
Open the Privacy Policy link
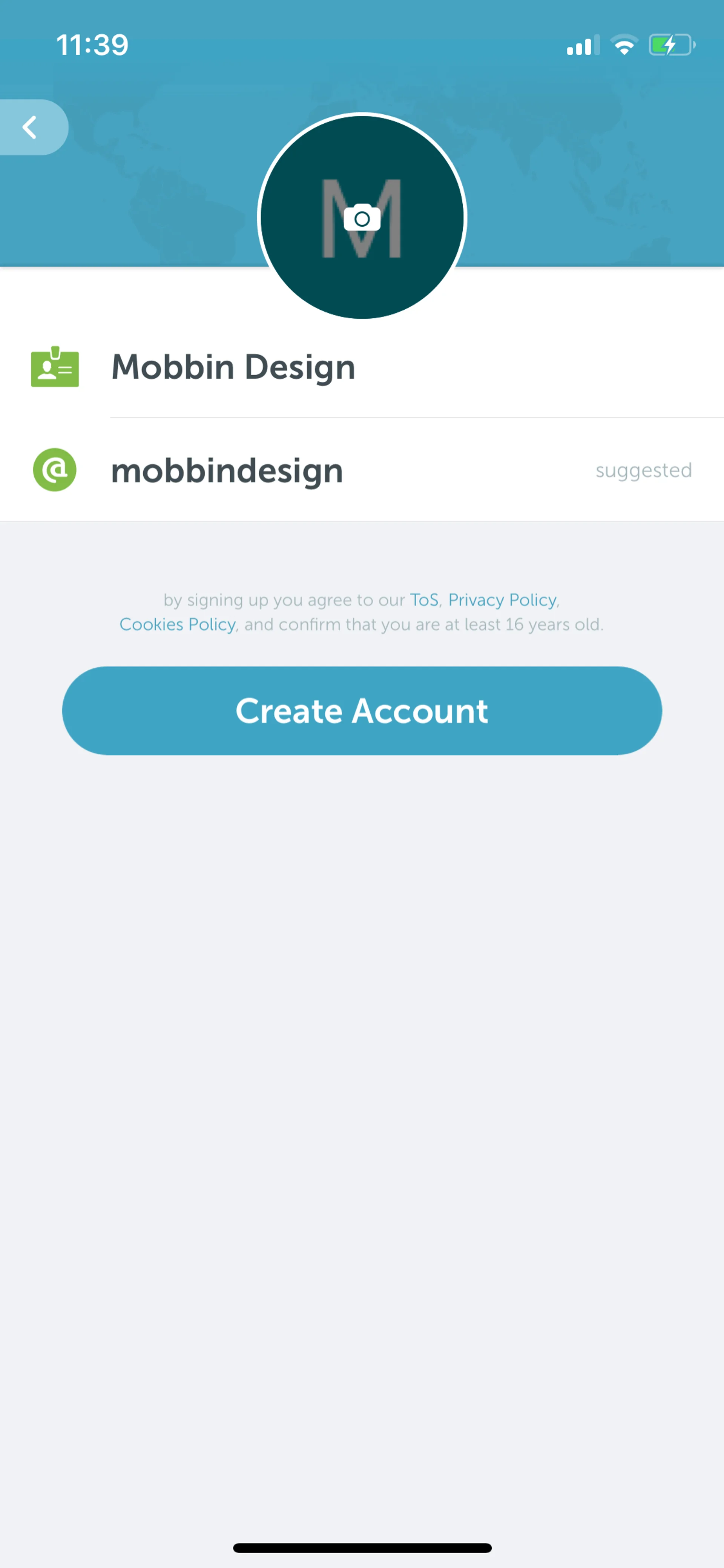(503, 600)
